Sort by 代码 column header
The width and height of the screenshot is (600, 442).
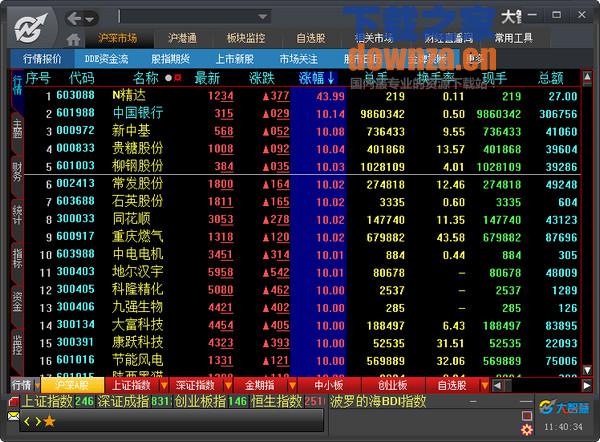pyautogui.click(x=82, y=78)
